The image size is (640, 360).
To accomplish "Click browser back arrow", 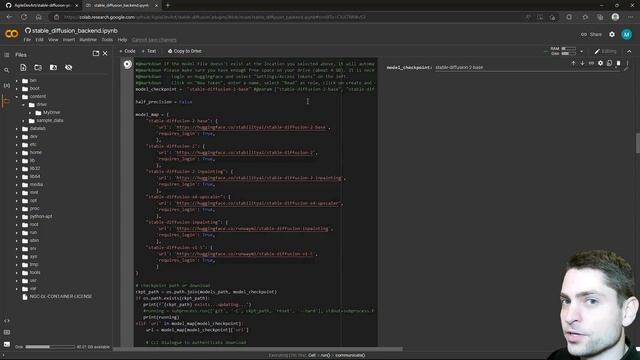I will [x=9, y=17].
